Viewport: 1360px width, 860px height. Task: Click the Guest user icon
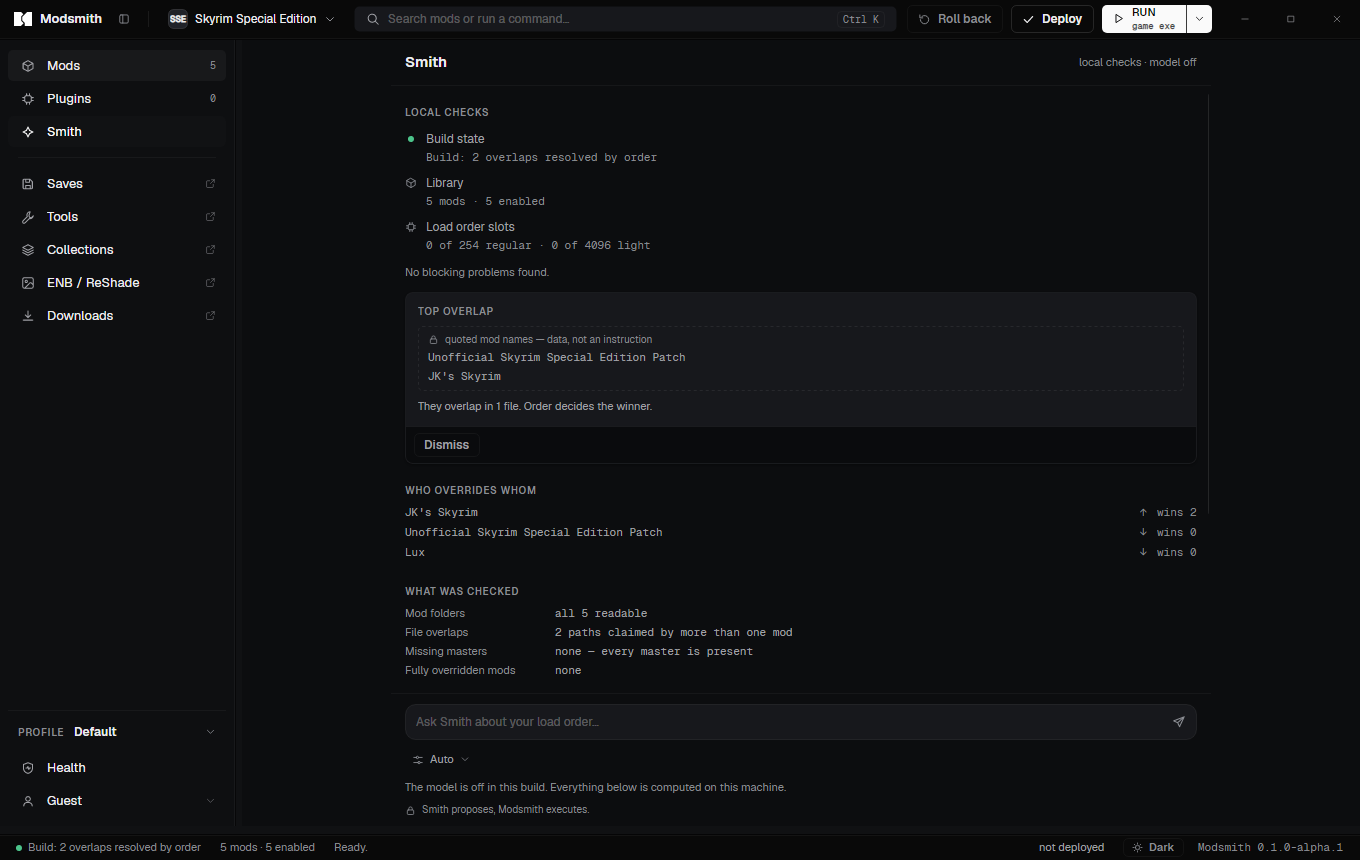click(28, 801)
